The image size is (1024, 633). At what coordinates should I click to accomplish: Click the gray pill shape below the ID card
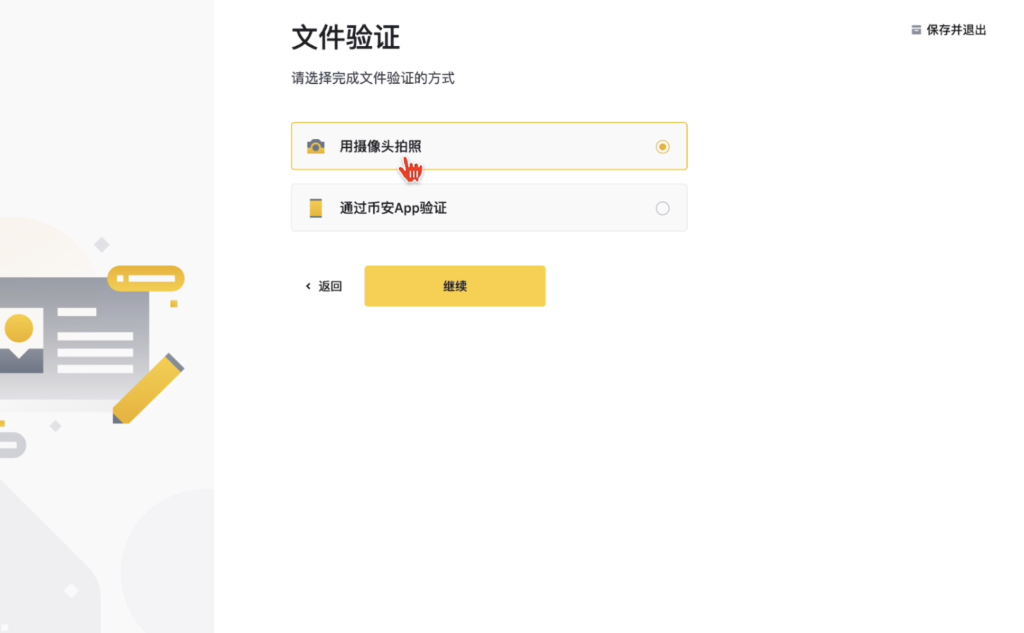(12, 445)
